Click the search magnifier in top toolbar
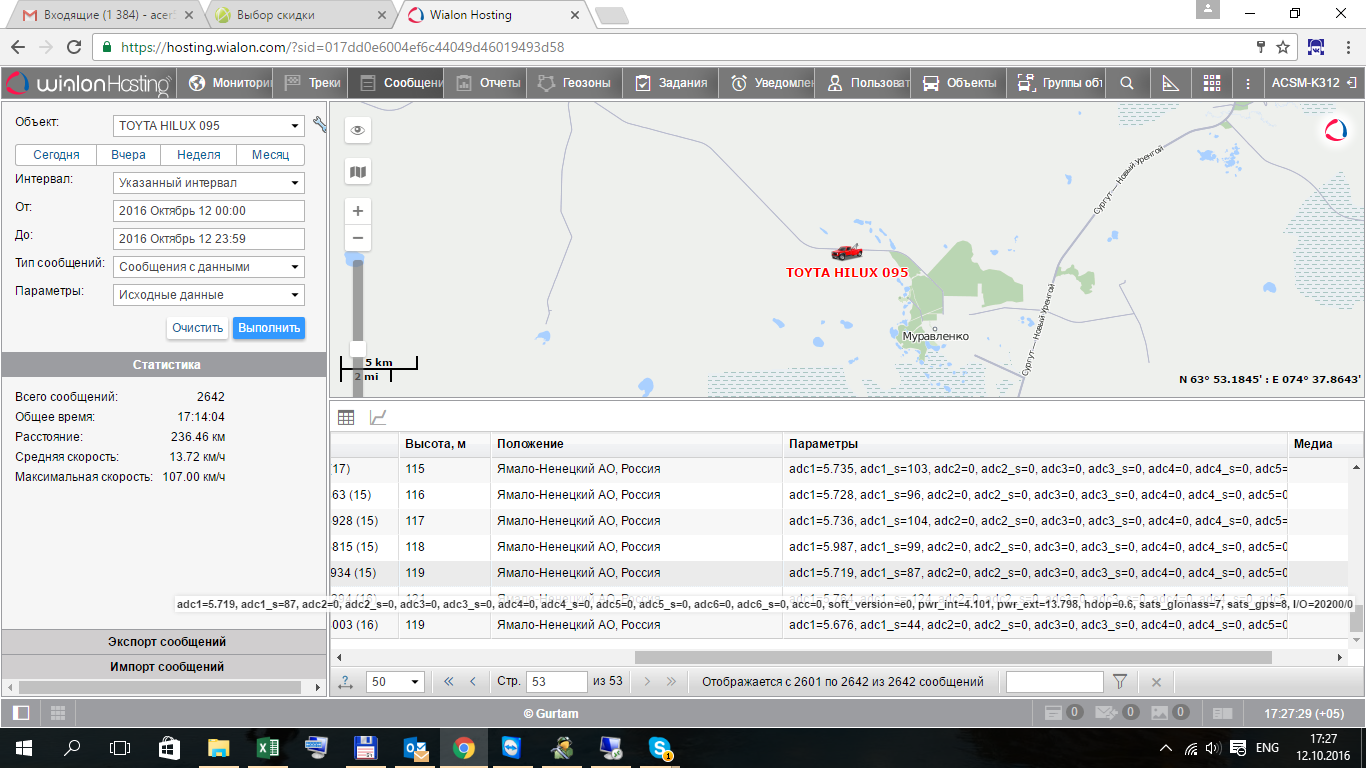Image resolution: width=1366 pixels, height=768 pixels. tap(1127, 83)
